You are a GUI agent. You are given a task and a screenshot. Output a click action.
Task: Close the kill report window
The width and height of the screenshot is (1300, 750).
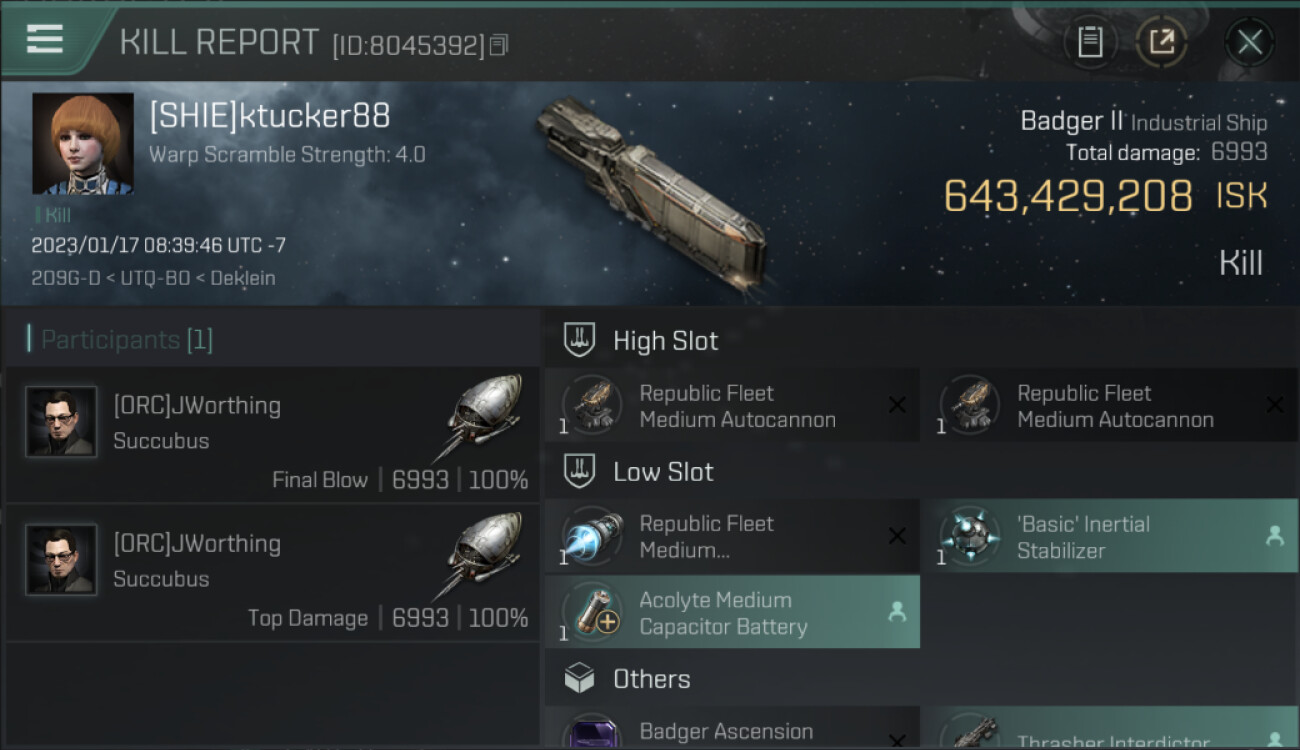[x=1249, y=42]
